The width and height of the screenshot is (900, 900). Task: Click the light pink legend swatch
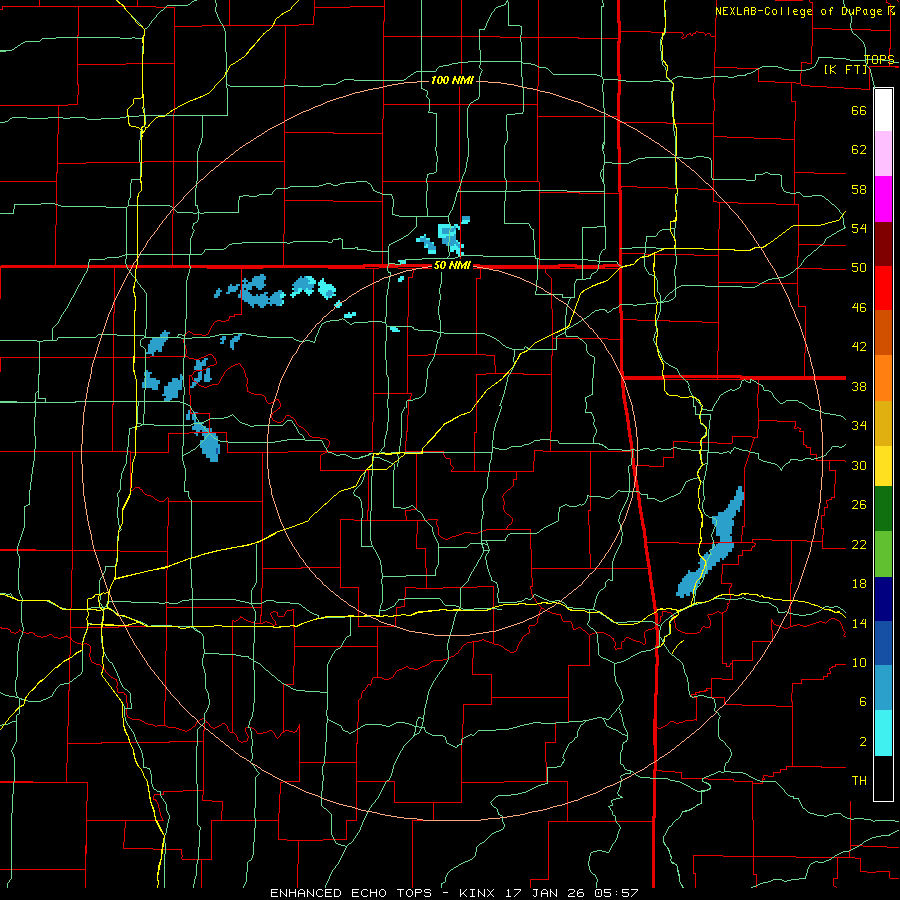pos(883,154)
